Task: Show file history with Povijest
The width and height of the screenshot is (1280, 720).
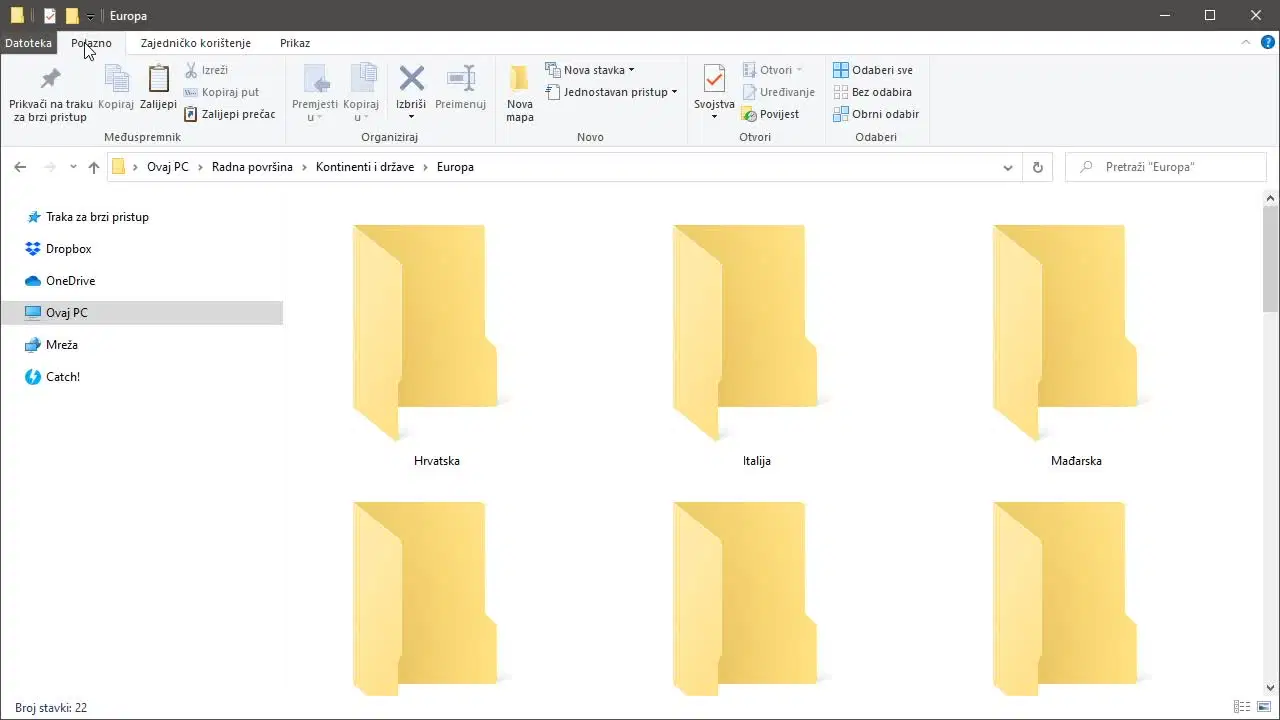Action: (x=770, y=114)
